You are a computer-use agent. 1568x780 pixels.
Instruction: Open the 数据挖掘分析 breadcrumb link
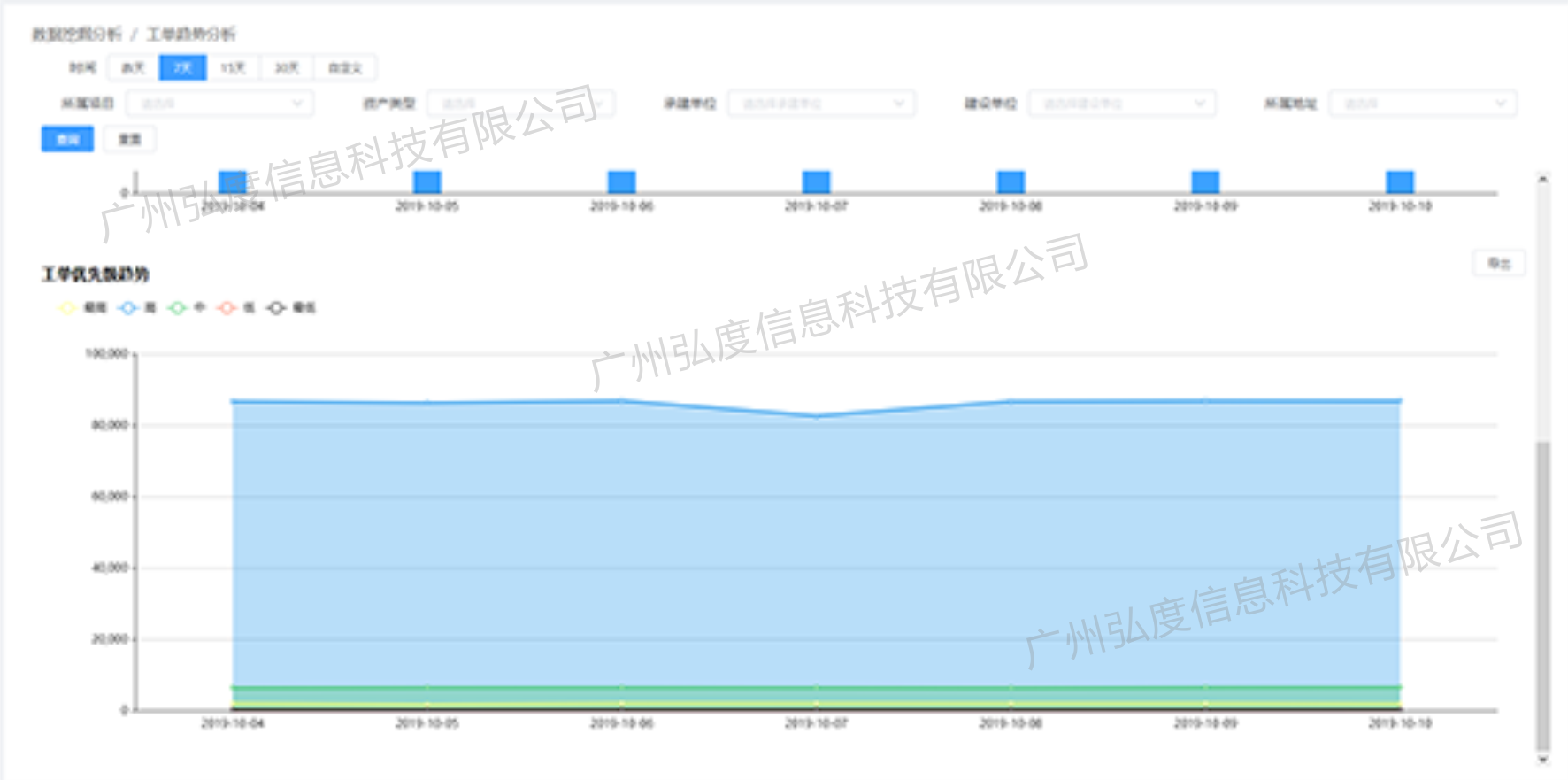(x=77, y=35)
